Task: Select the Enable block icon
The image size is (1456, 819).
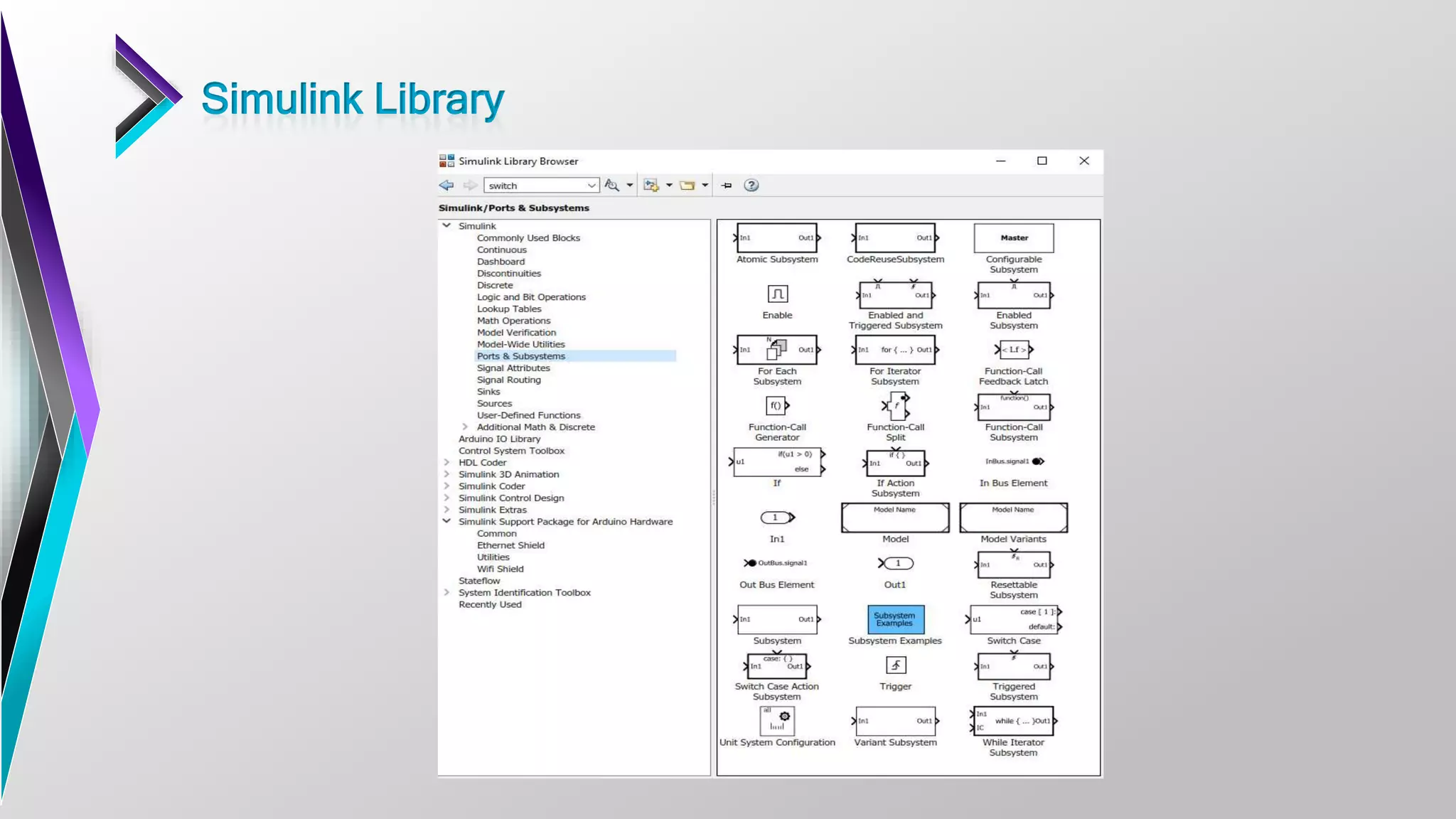Action: tap(778, 294)
